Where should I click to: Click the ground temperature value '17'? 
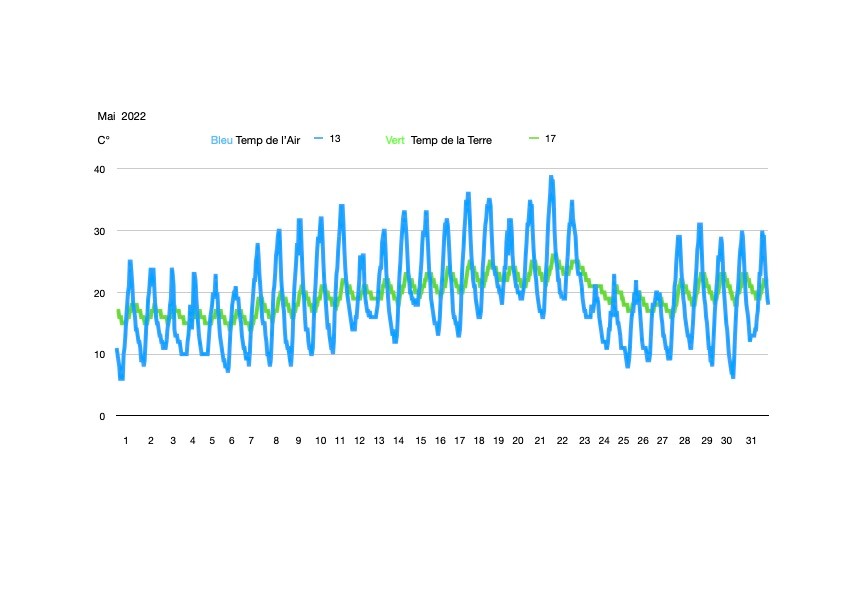pos(550,139)
